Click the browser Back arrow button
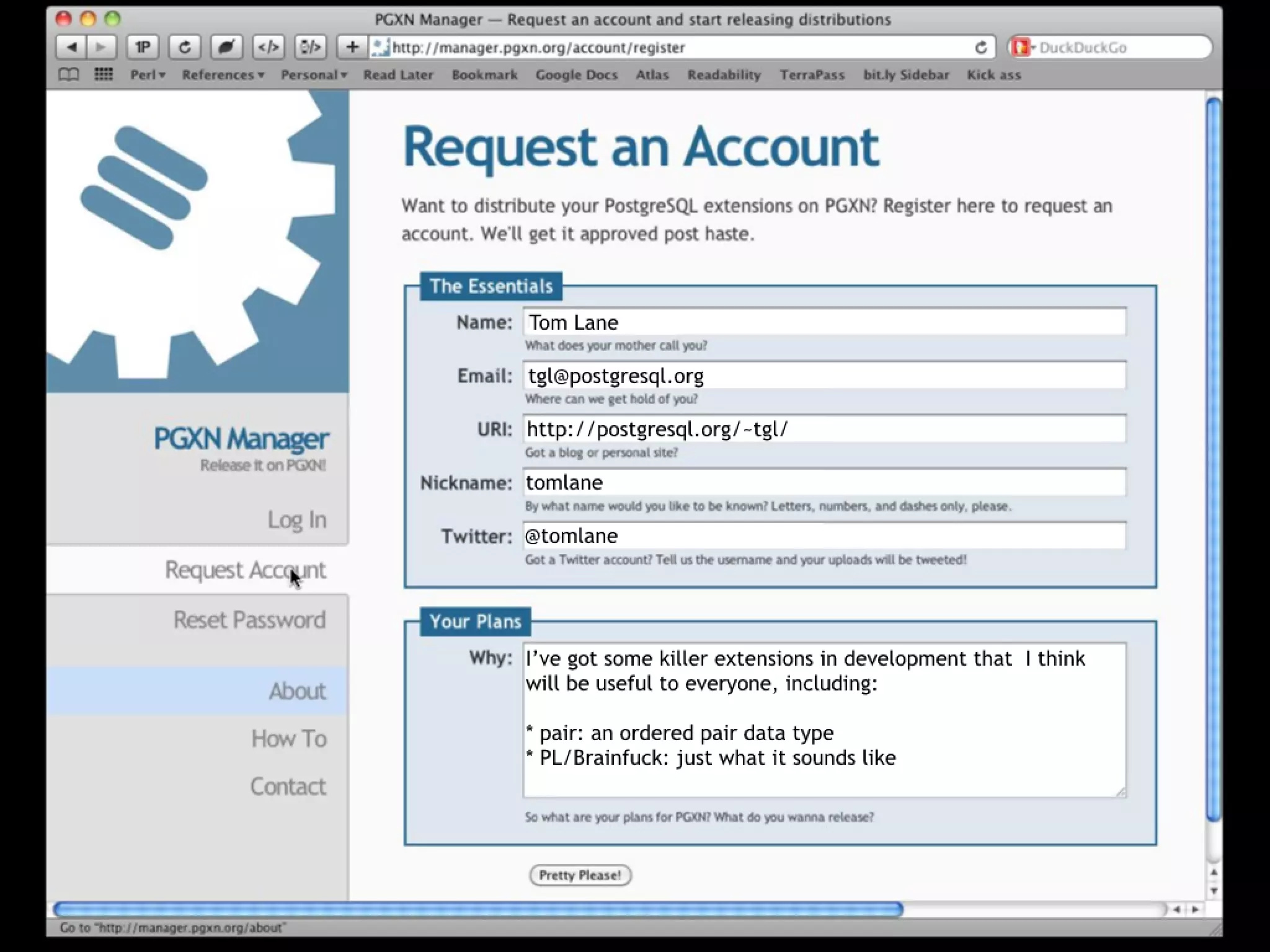 (71, 47)
